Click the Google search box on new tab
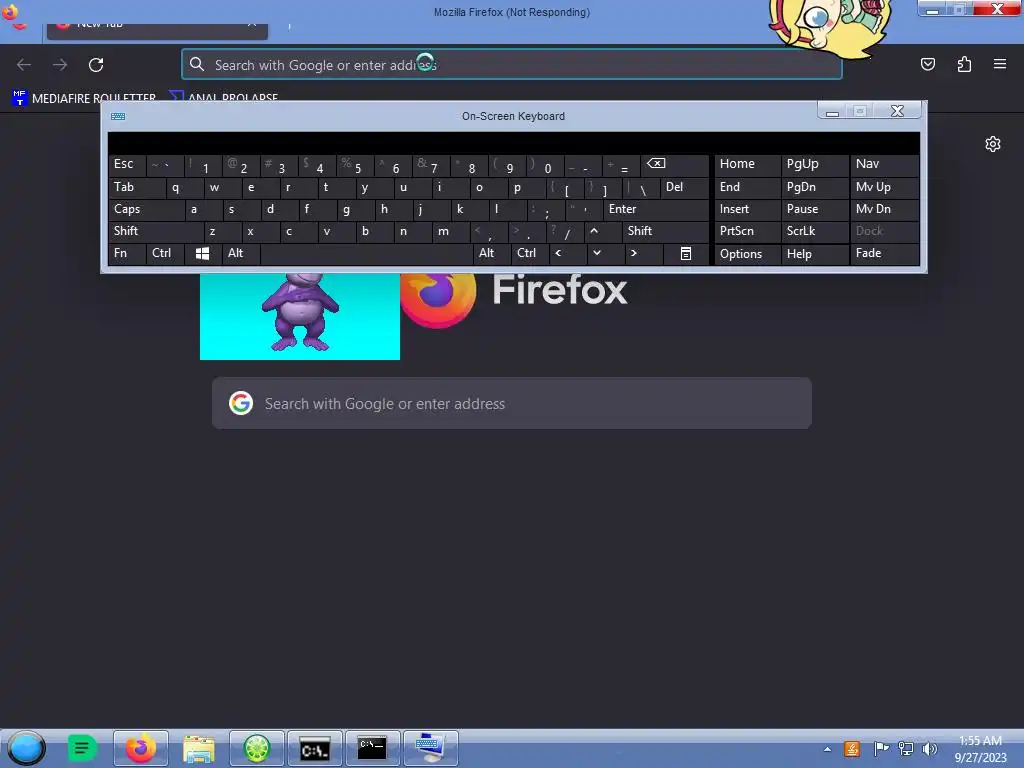Screen dimensions: 1024x768 coord(511,404)
